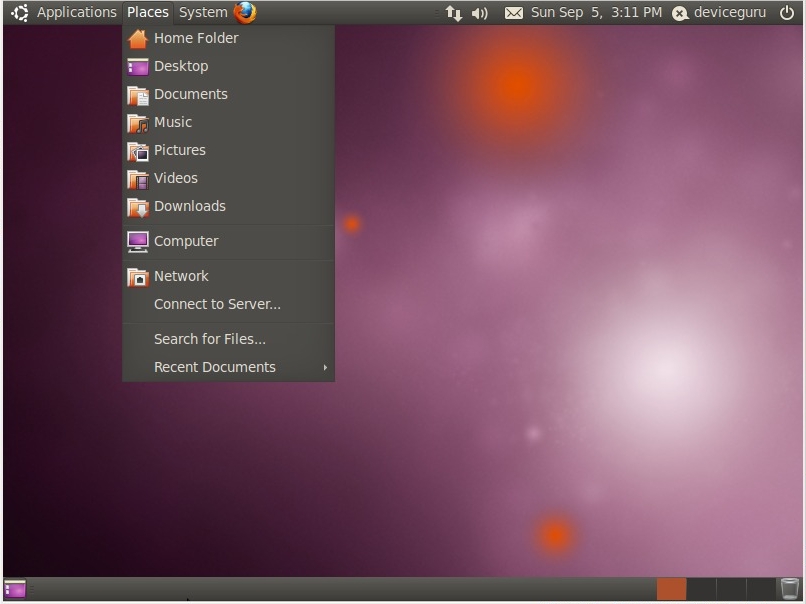Open the Trash icon in bottom panel
This screenshot has width=806, height=604.
(x=790, y=589)
